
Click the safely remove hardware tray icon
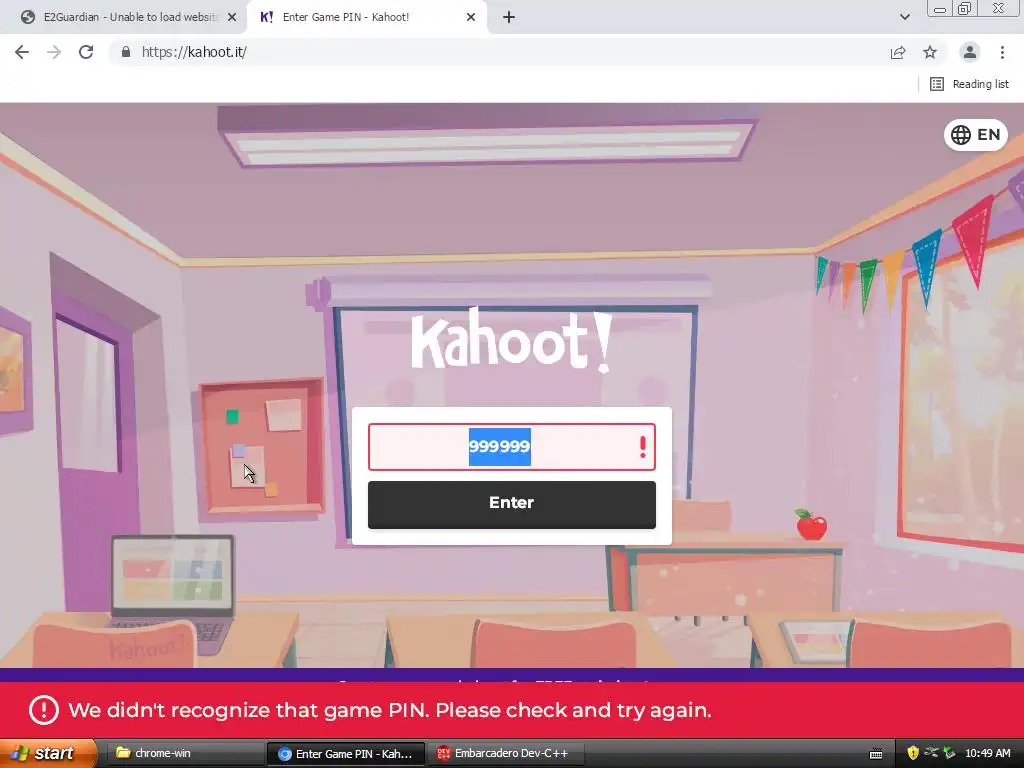coord(950,752)
